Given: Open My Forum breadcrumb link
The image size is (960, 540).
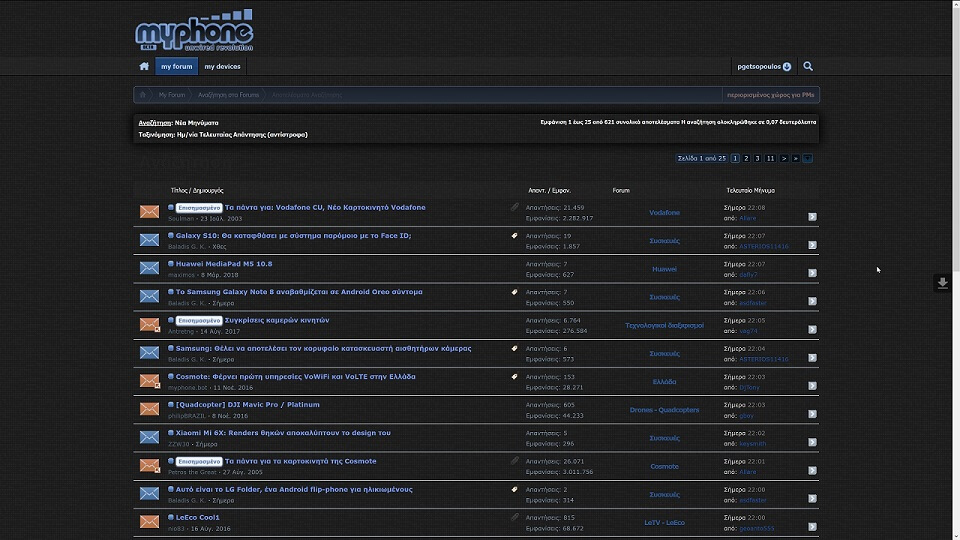Looking at the screenshot, I should 171,95.
